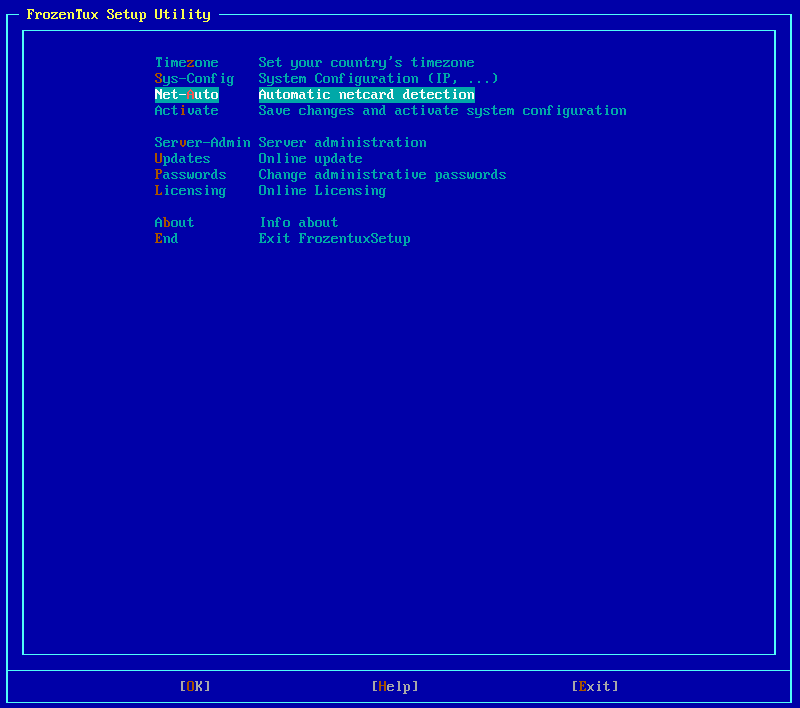Select the Licensing menu entry
Screen dimensions: 800x708
coord(190,191)
